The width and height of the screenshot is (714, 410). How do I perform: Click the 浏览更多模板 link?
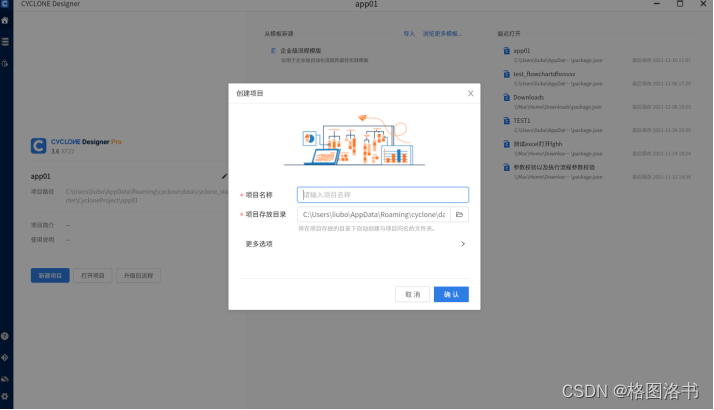coord(442,34)
